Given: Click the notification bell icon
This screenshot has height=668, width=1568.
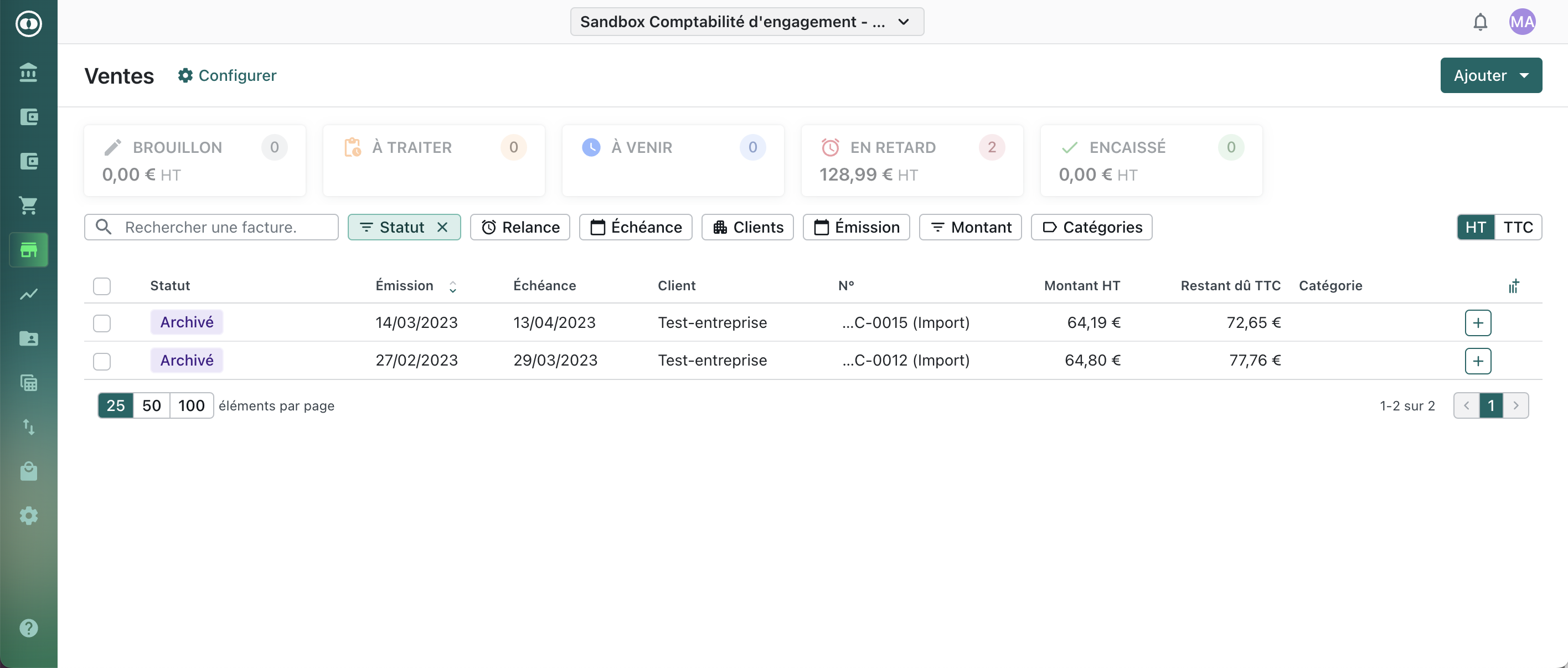Looking at the screenshot, I should 1480,23.
